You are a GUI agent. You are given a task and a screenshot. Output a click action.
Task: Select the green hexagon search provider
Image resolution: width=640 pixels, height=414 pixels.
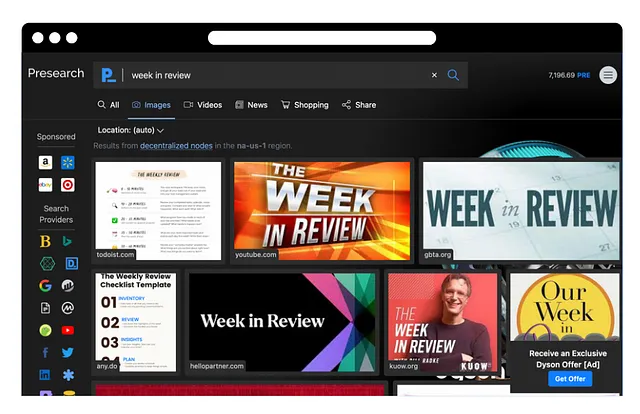[x=47, y=264]
